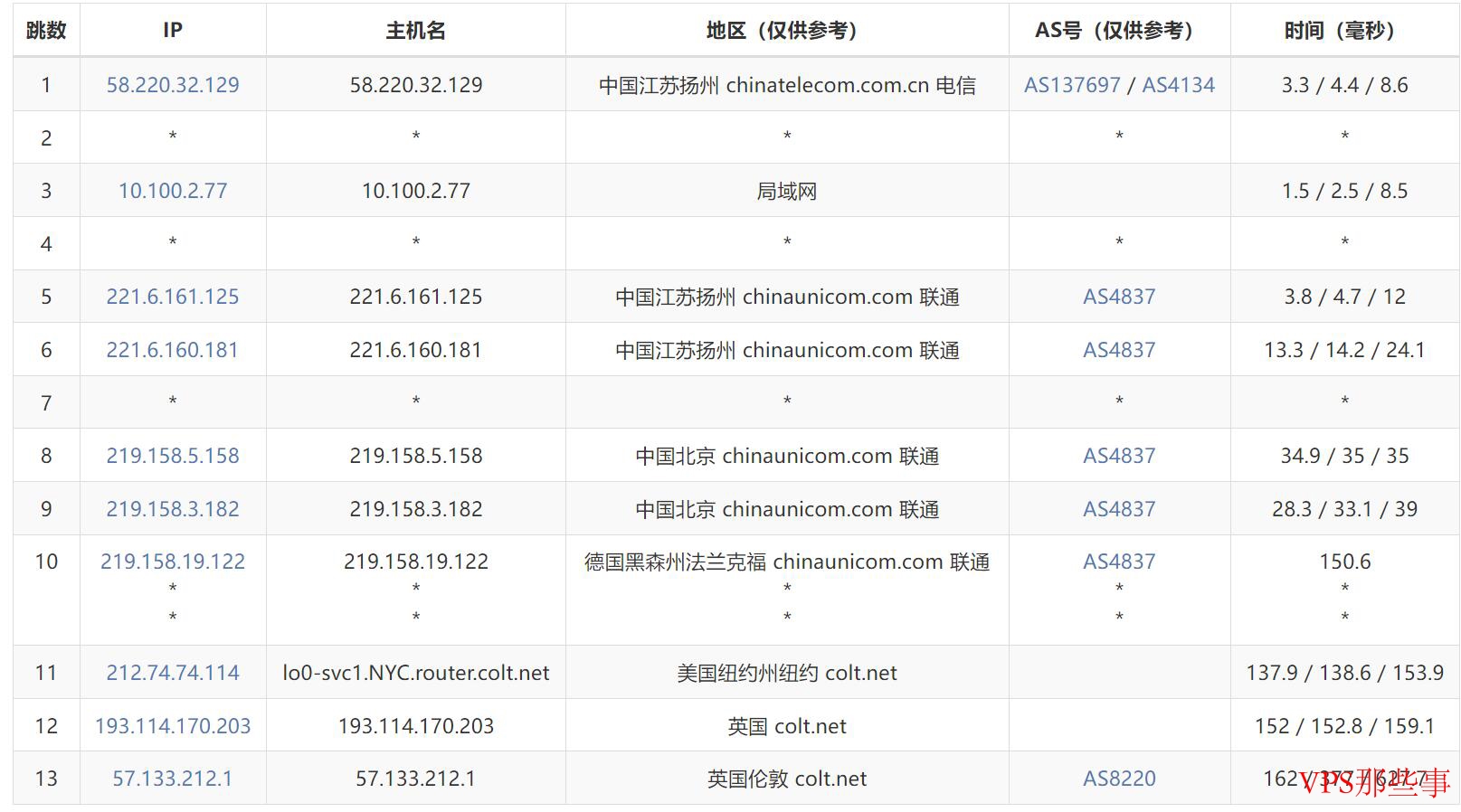Select hop number 7
This screenshot has height=812, width=1461.
click(x=46, y=403)
